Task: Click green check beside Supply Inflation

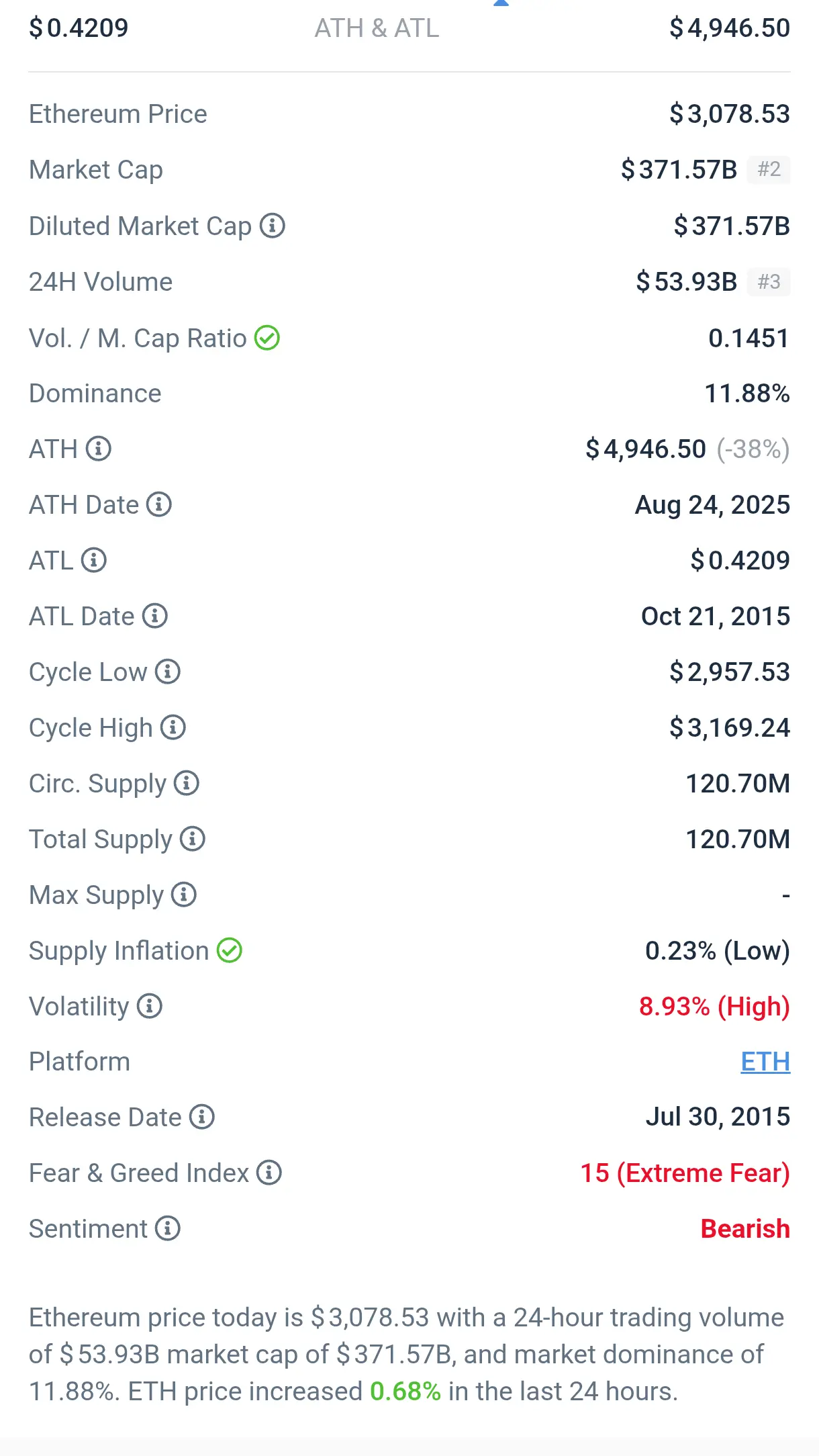Action: pos(230,950)
